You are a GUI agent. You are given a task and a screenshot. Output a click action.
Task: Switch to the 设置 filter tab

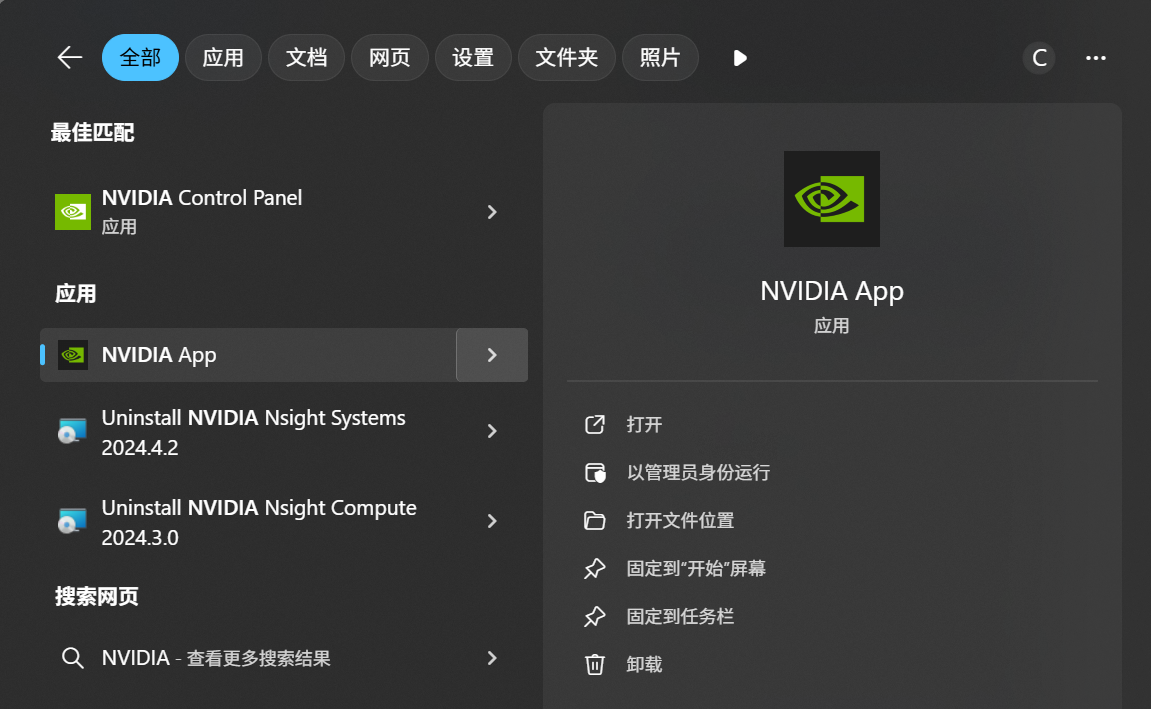pyautogui.click(x=473, y=57)
